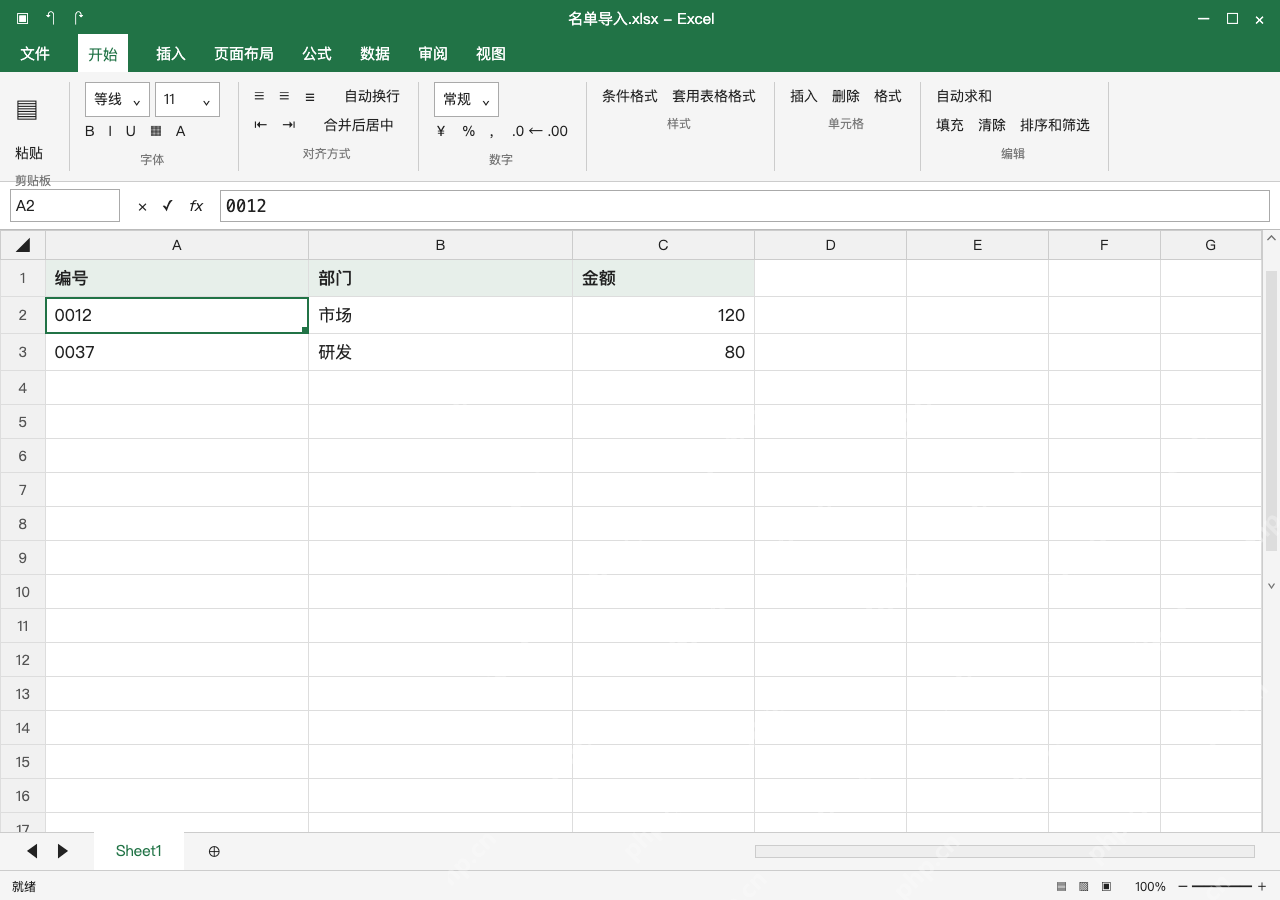Open the number format dropdown 常规
1280x900 pixels.
point(466,99)
